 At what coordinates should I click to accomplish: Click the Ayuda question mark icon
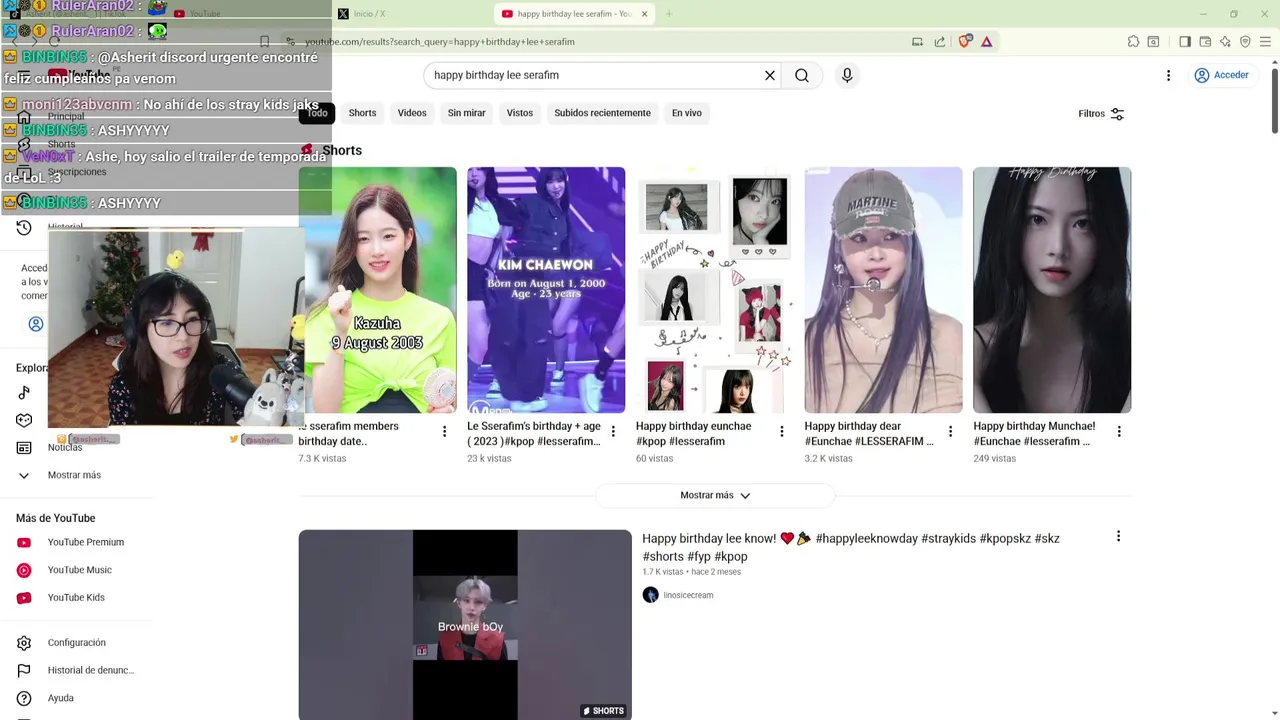click(24, 698)
